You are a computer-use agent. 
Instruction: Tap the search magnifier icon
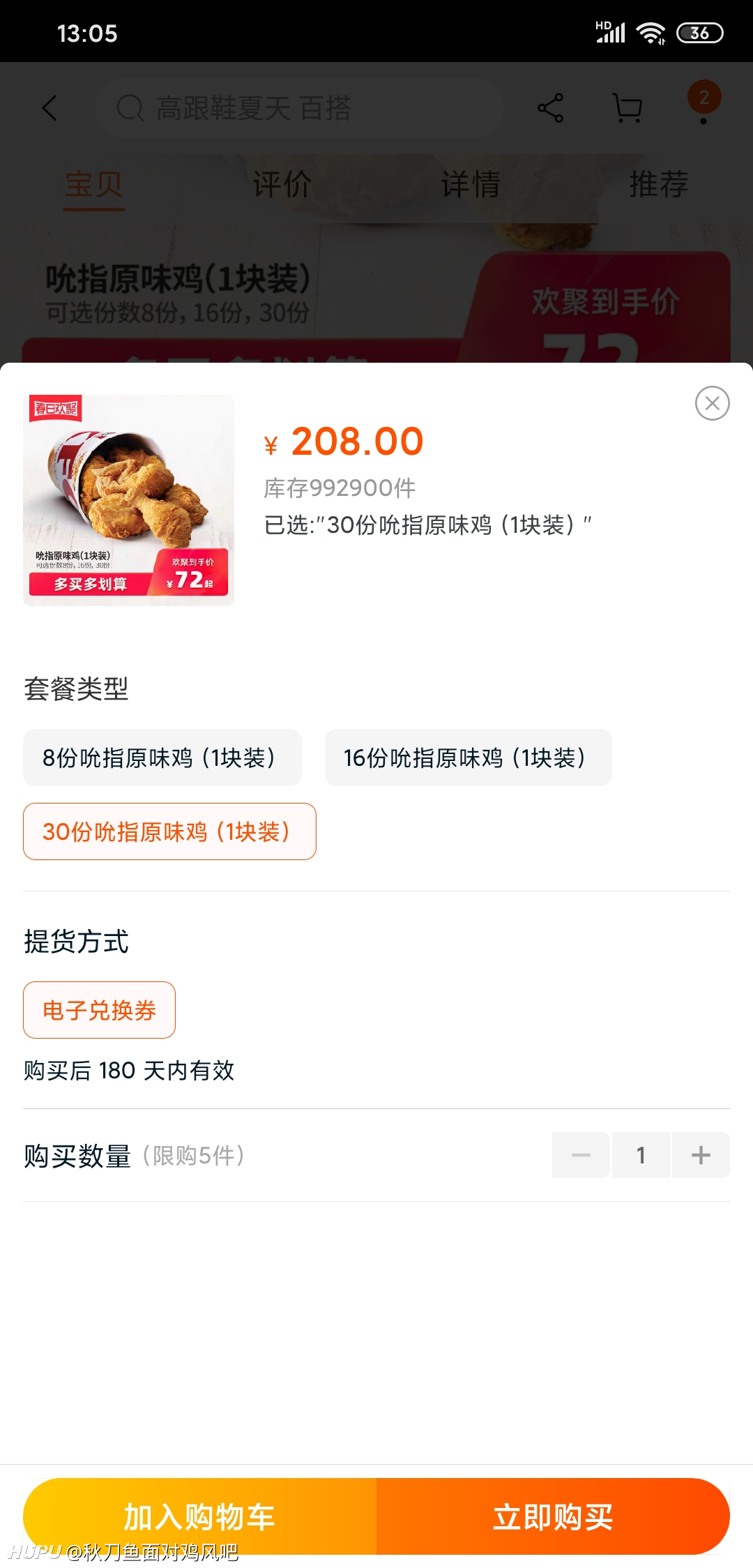[x=130, y=108]
